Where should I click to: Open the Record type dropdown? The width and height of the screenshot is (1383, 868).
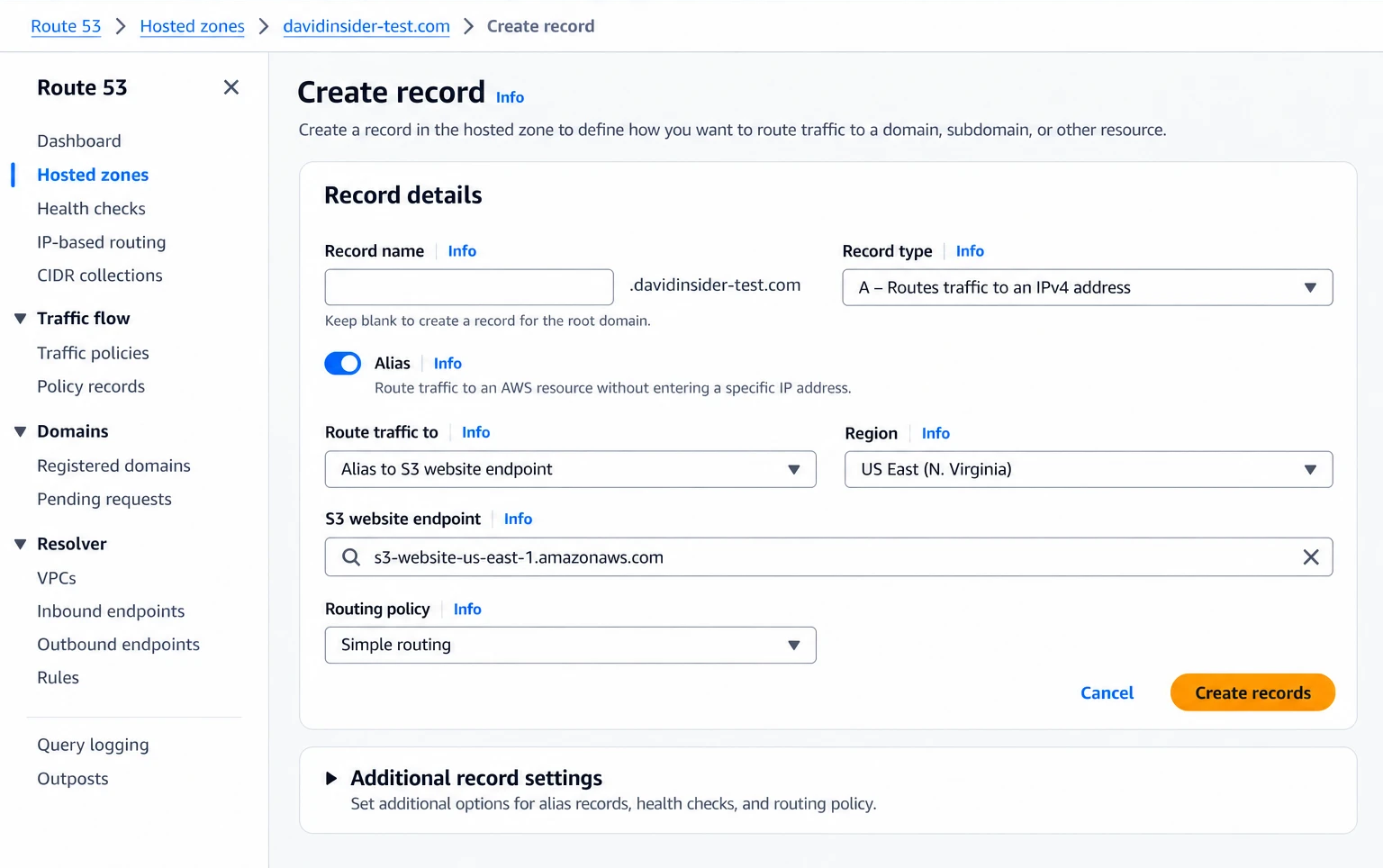[x=1088, y=287]
